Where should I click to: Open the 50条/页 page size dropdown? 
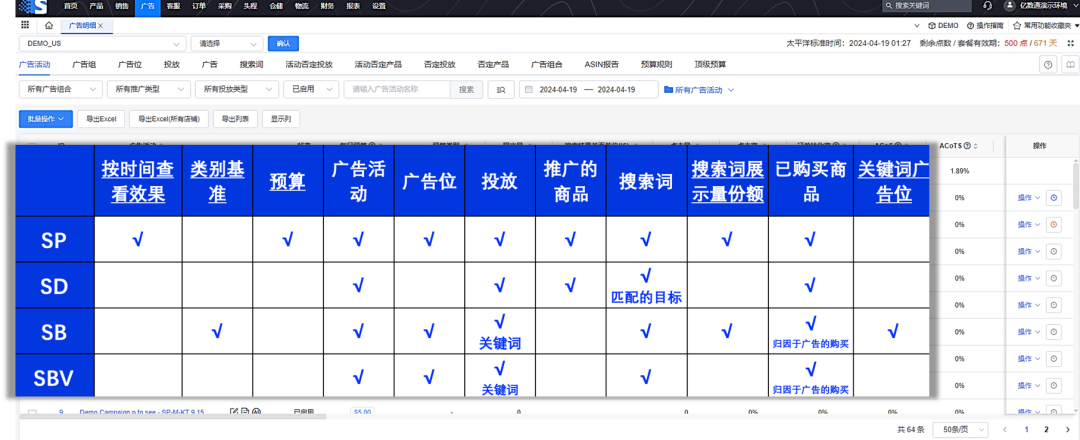coord(960,429)
